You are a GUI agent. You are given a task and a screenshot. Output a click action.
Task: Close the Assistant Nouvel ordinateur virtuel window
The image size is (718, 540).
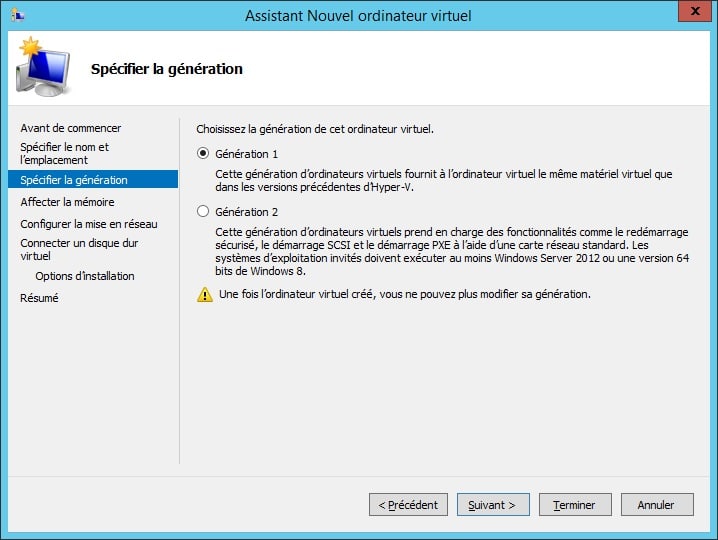pyautogui.click(x=695, y=11)
